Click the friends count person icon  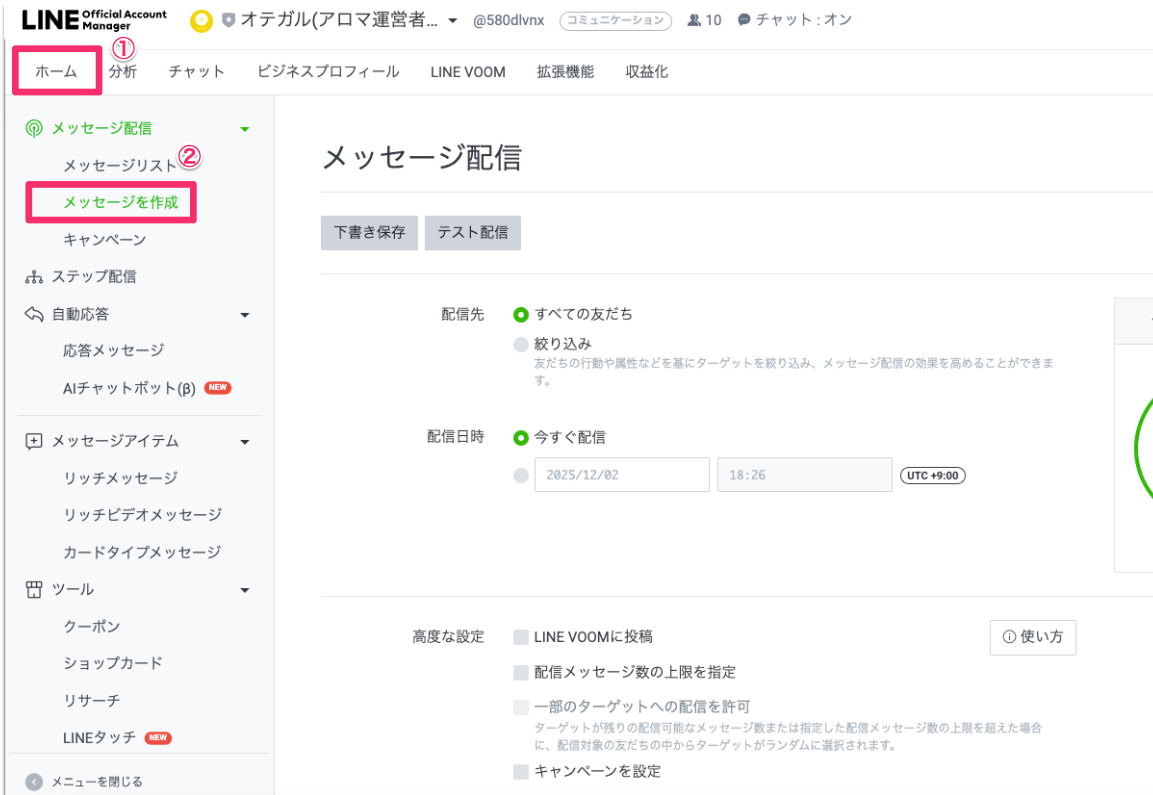click(x=694, y=20)
